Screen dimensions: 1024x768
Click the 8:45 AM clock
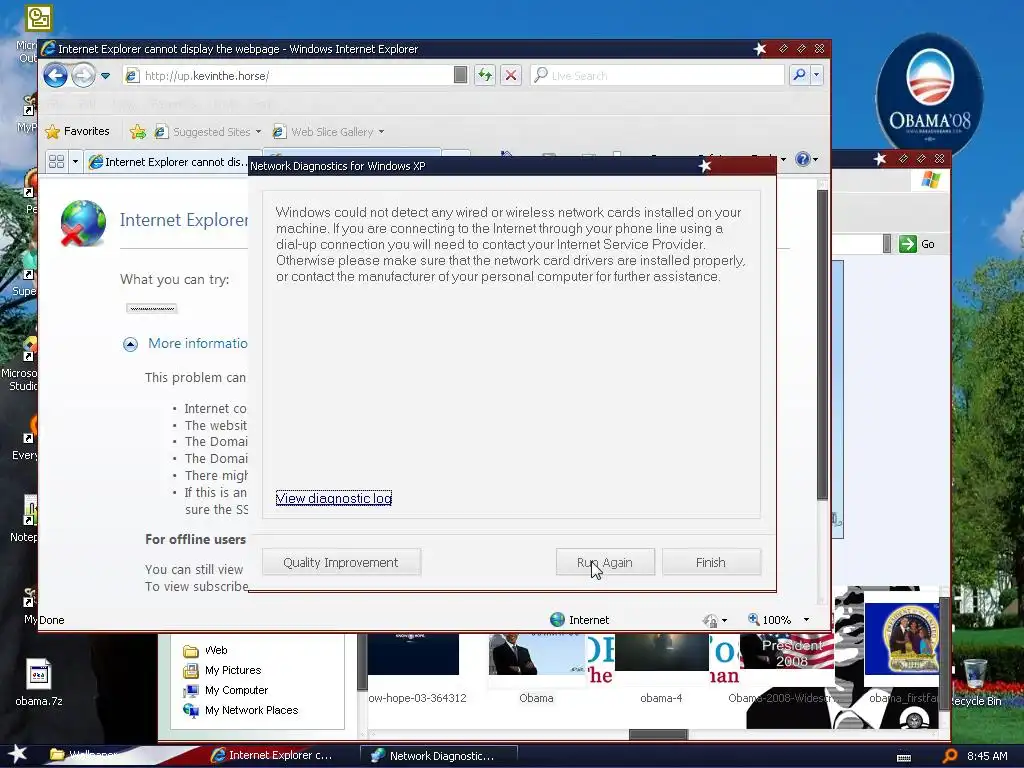987,756
